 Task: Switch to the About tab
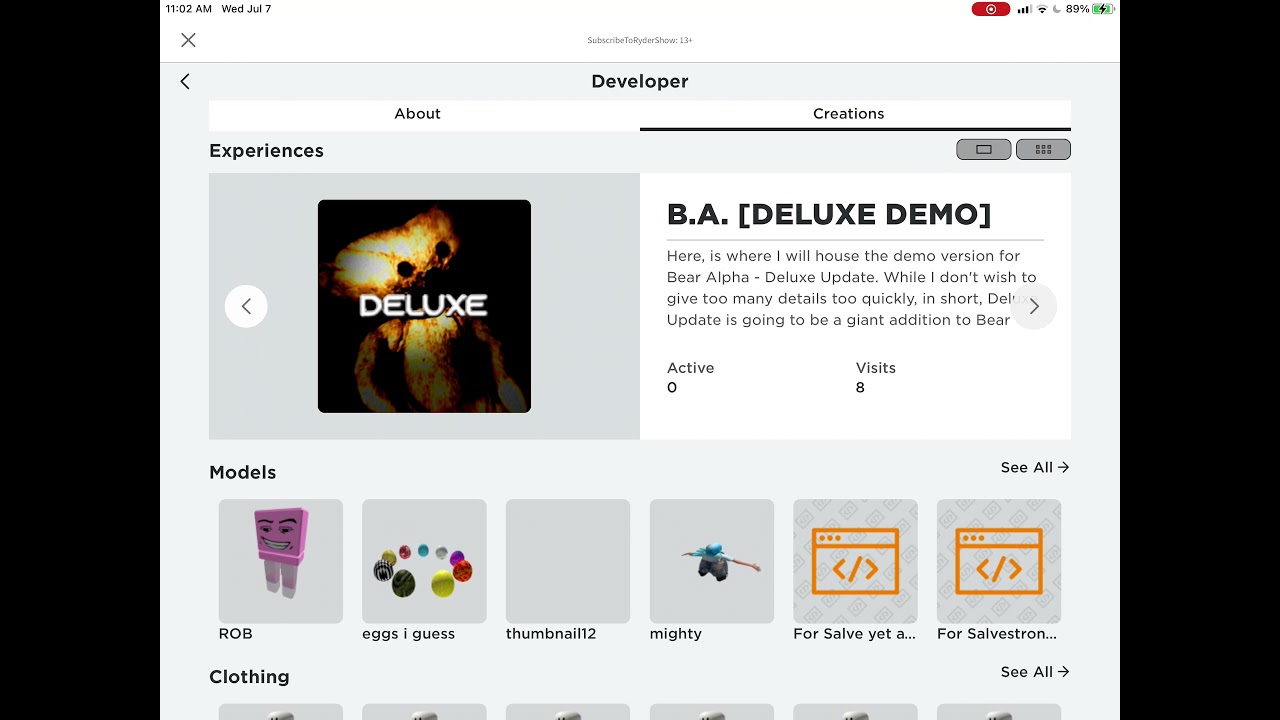(x=417, y=114)
